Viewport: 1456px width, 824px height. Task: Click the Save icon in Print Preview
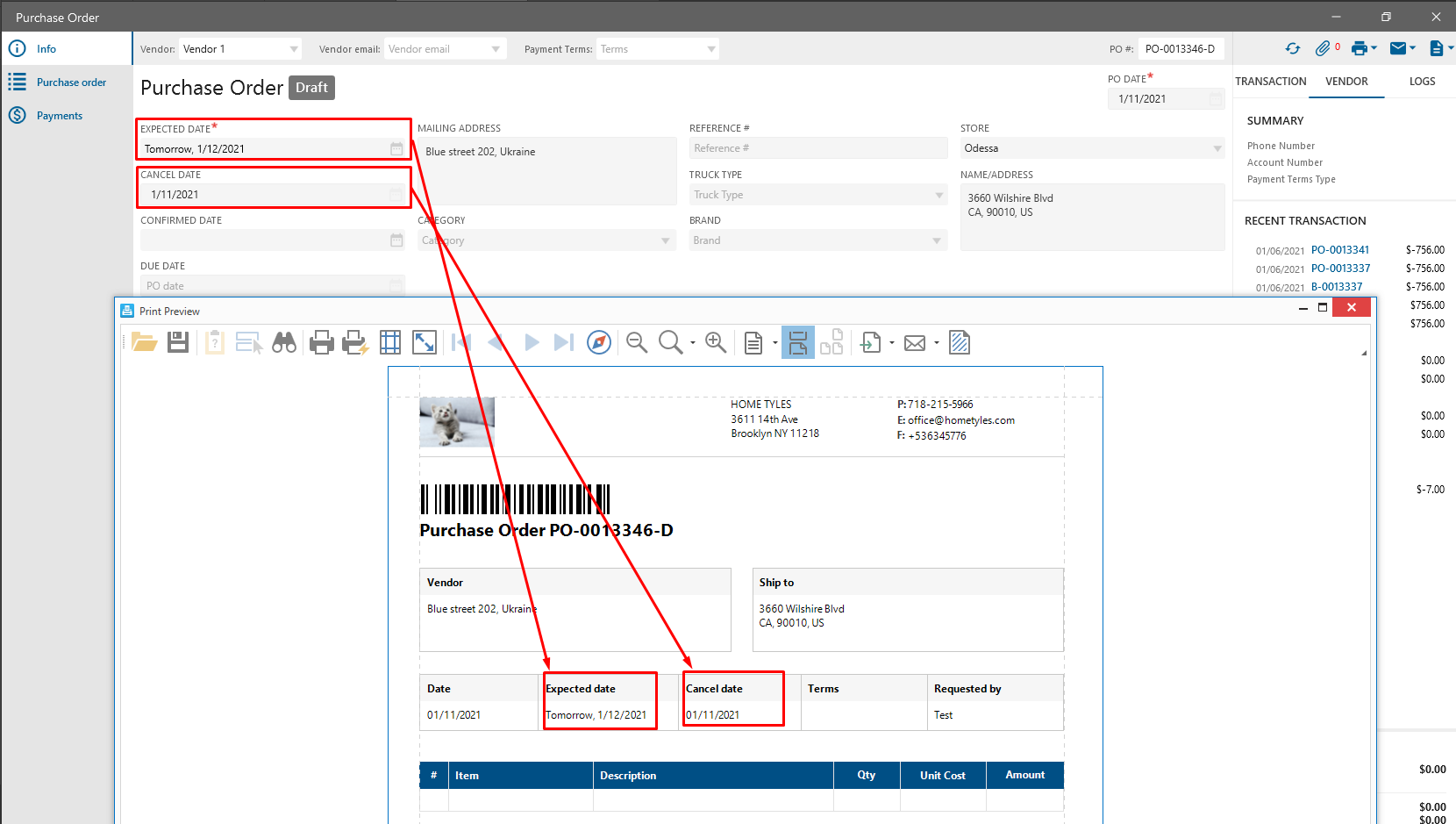[x=178, y=342]
